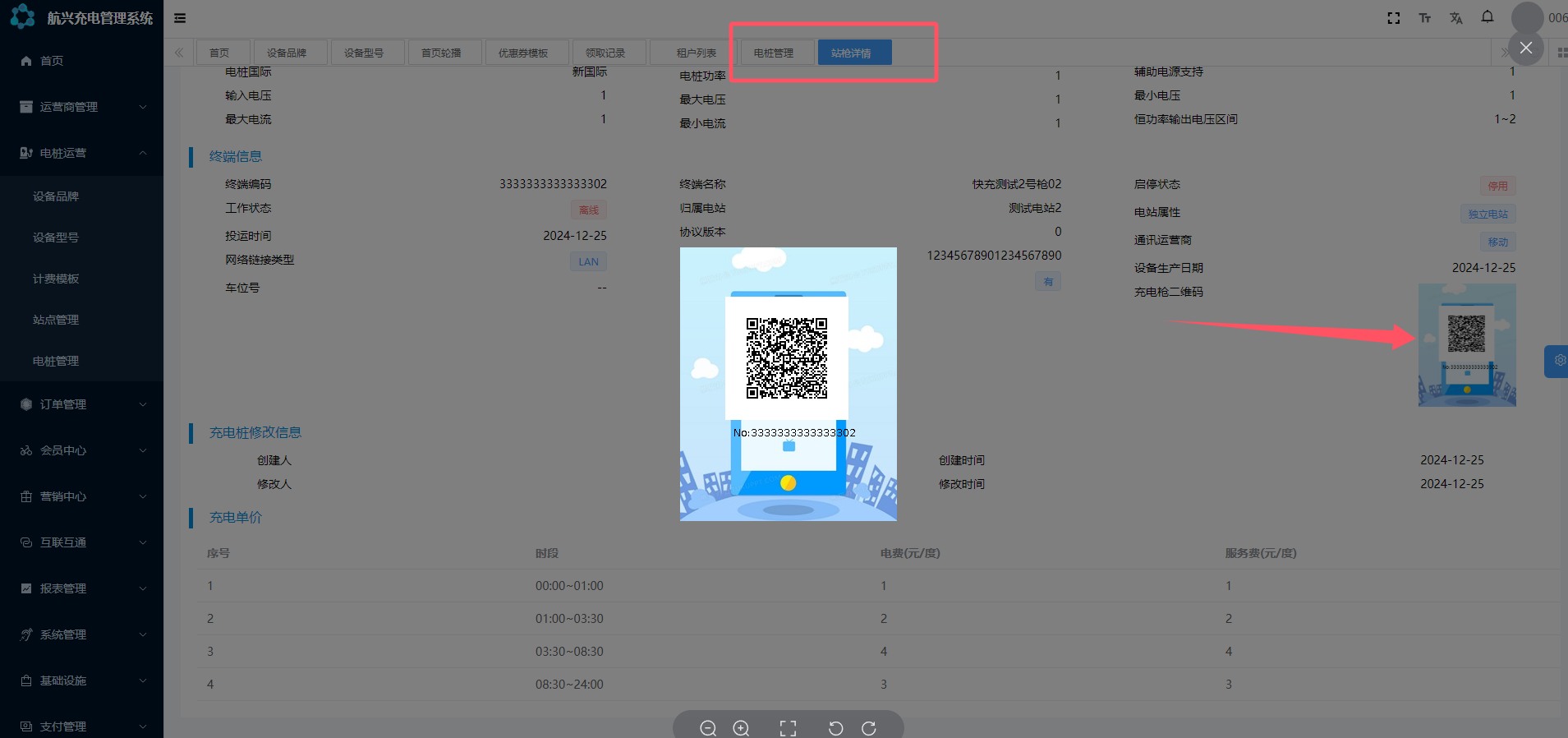
Task: Open the blue settings gear side button
Action: tap(1558, 361)
